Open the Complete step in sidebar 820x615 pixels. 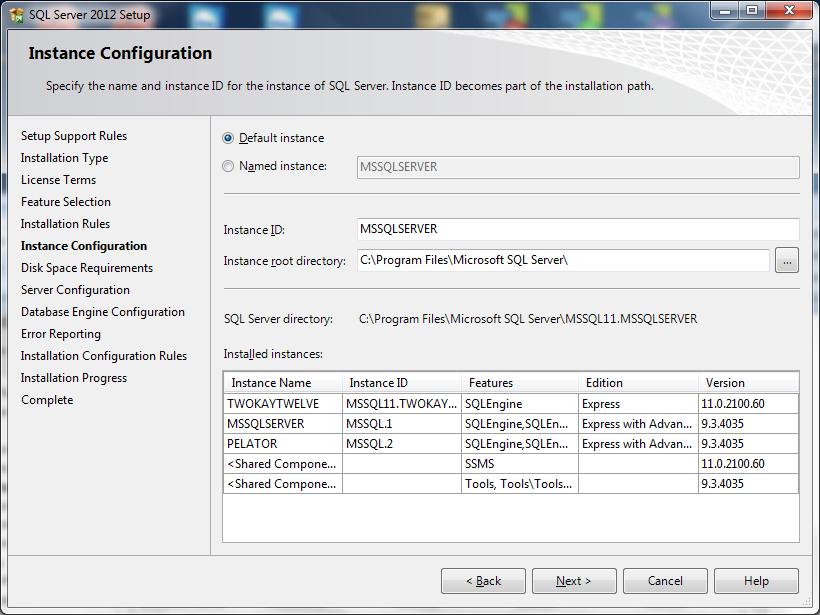click(47, 400)
